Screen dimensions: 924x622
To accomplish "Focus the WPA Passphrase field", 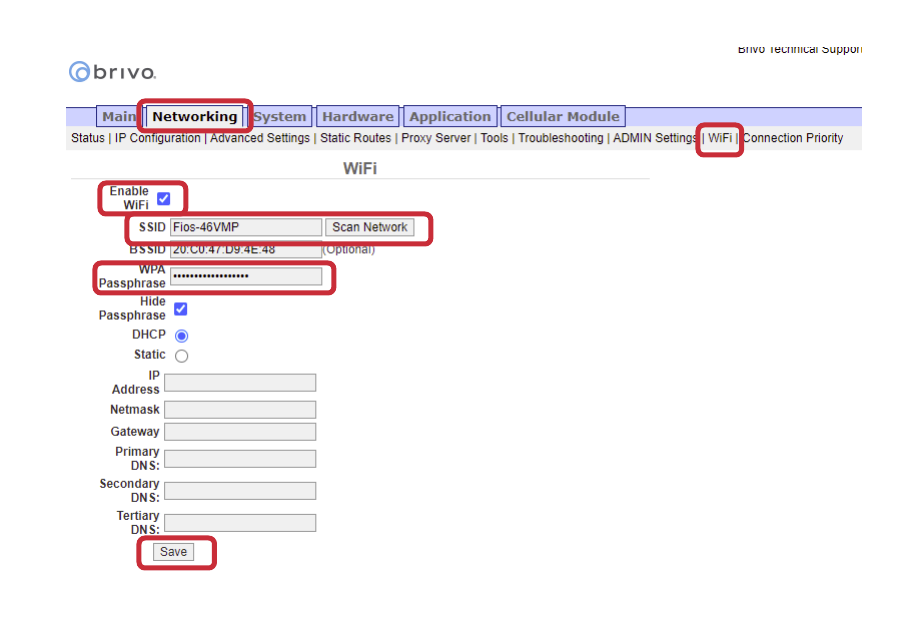I will click(x=246, y=276).
